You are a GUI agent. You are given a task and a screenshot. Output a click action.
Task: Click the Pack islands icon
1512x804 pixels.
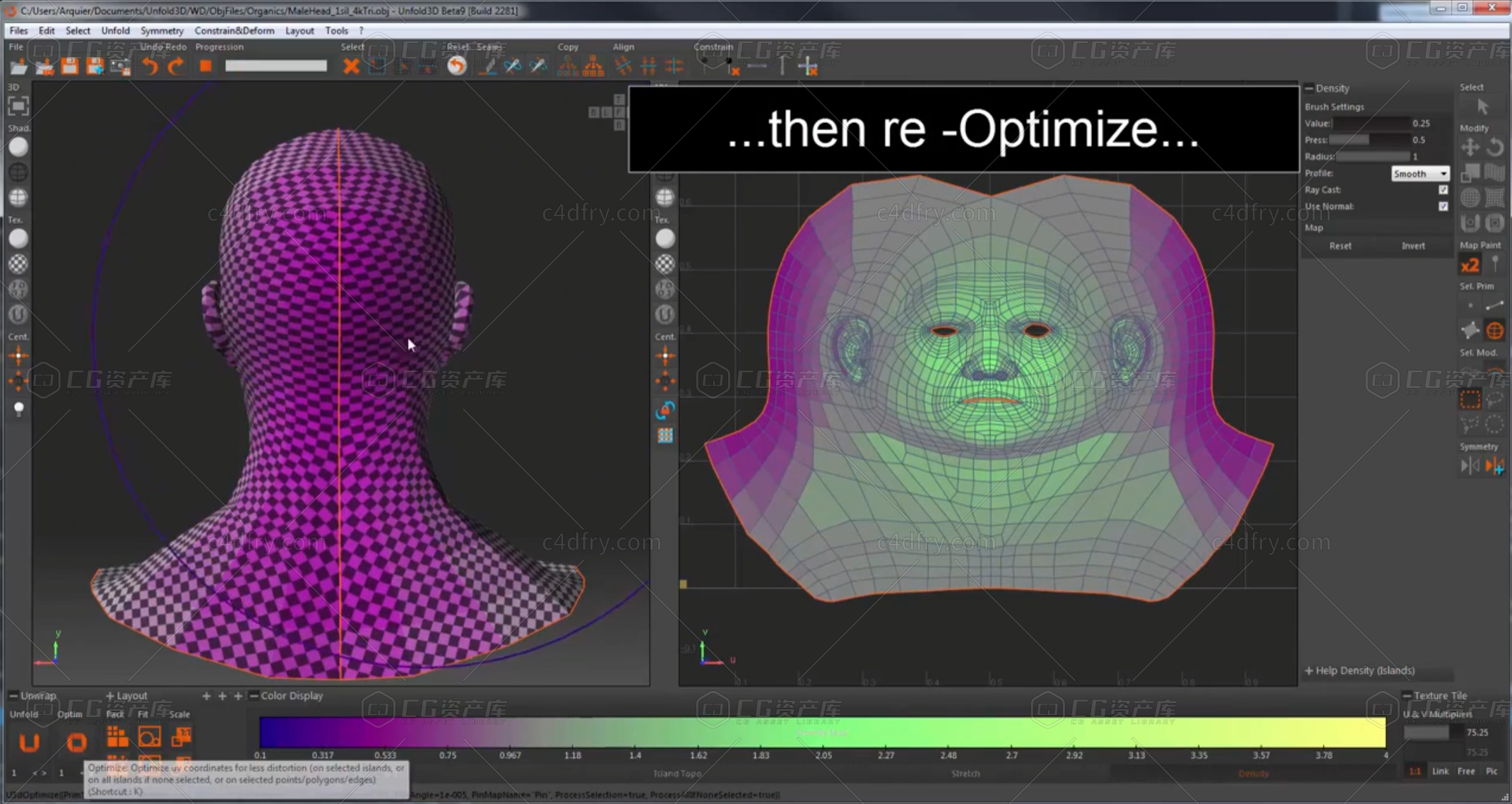pos(117,737)
